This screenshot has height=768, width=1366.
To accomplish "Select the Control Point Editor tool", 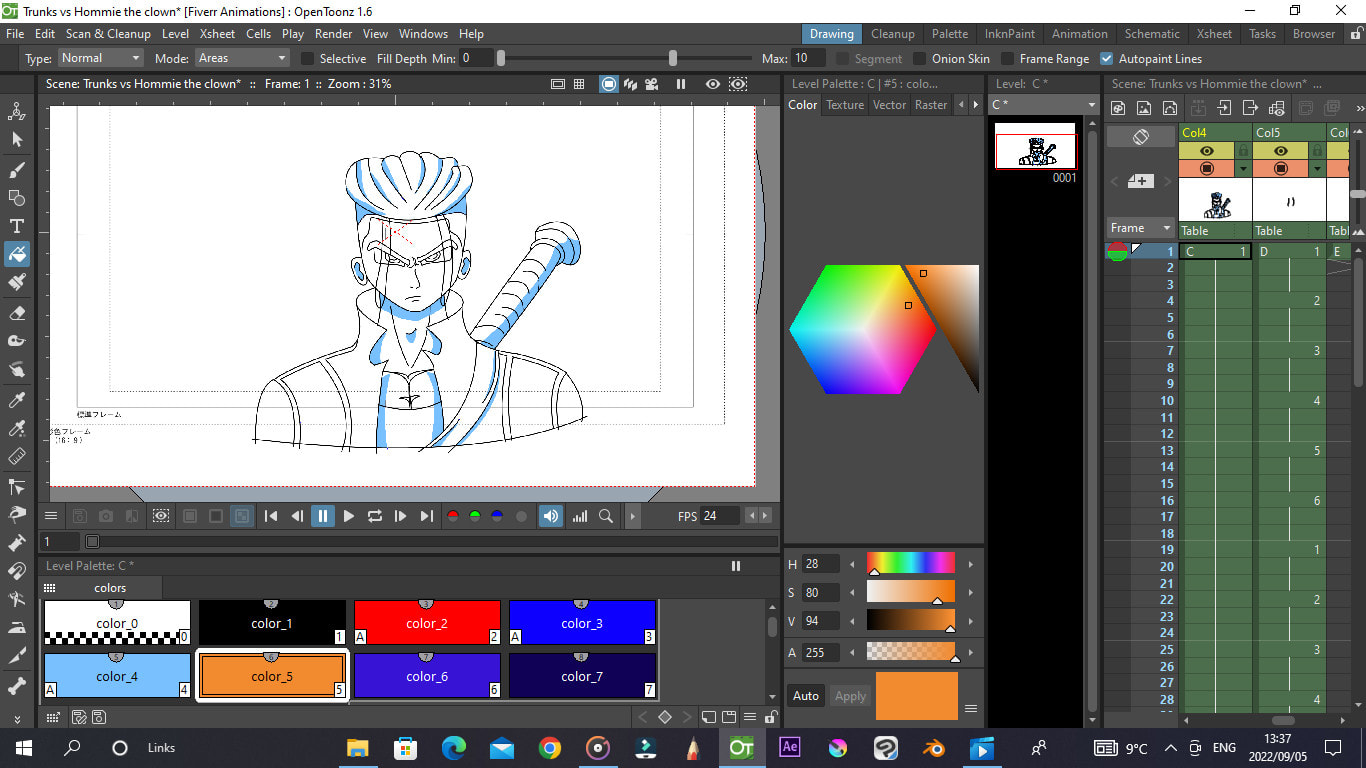I will point(17,487).
